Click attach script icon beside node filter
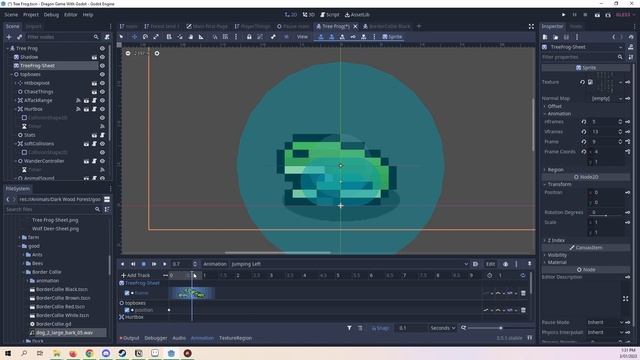The image size is (640, 360). (x=107, y=37)
